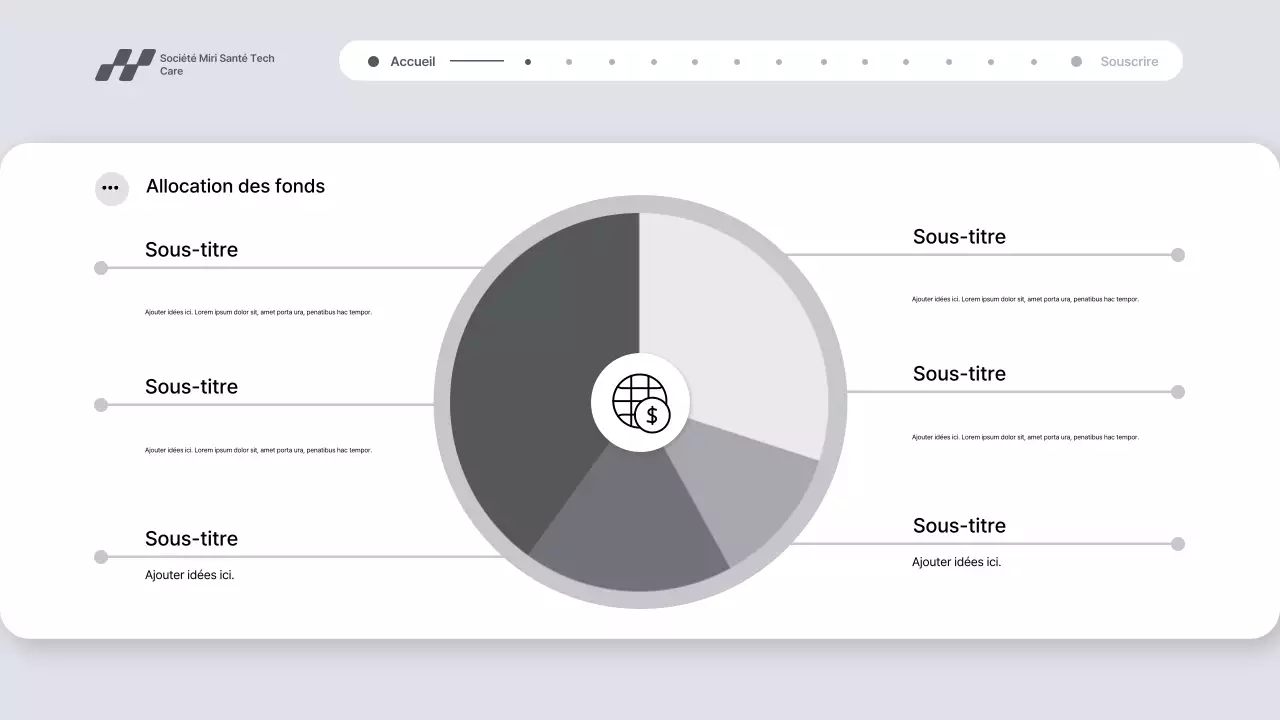The width and height of the screenshot is (1280, 720).
Task: Select the second step dot in navigation bar
Action: [569, 62]
